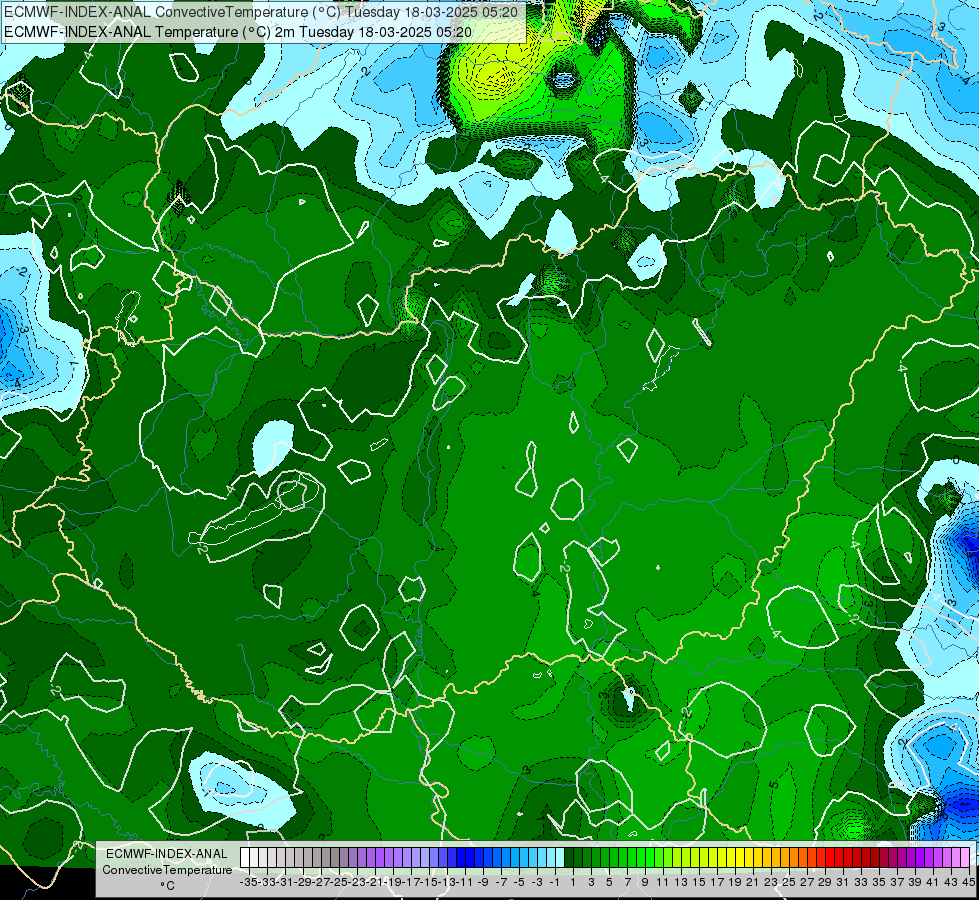This screenshot has width=979, height=900.
Task: Click the legend value -35
Action: [249, 883]
